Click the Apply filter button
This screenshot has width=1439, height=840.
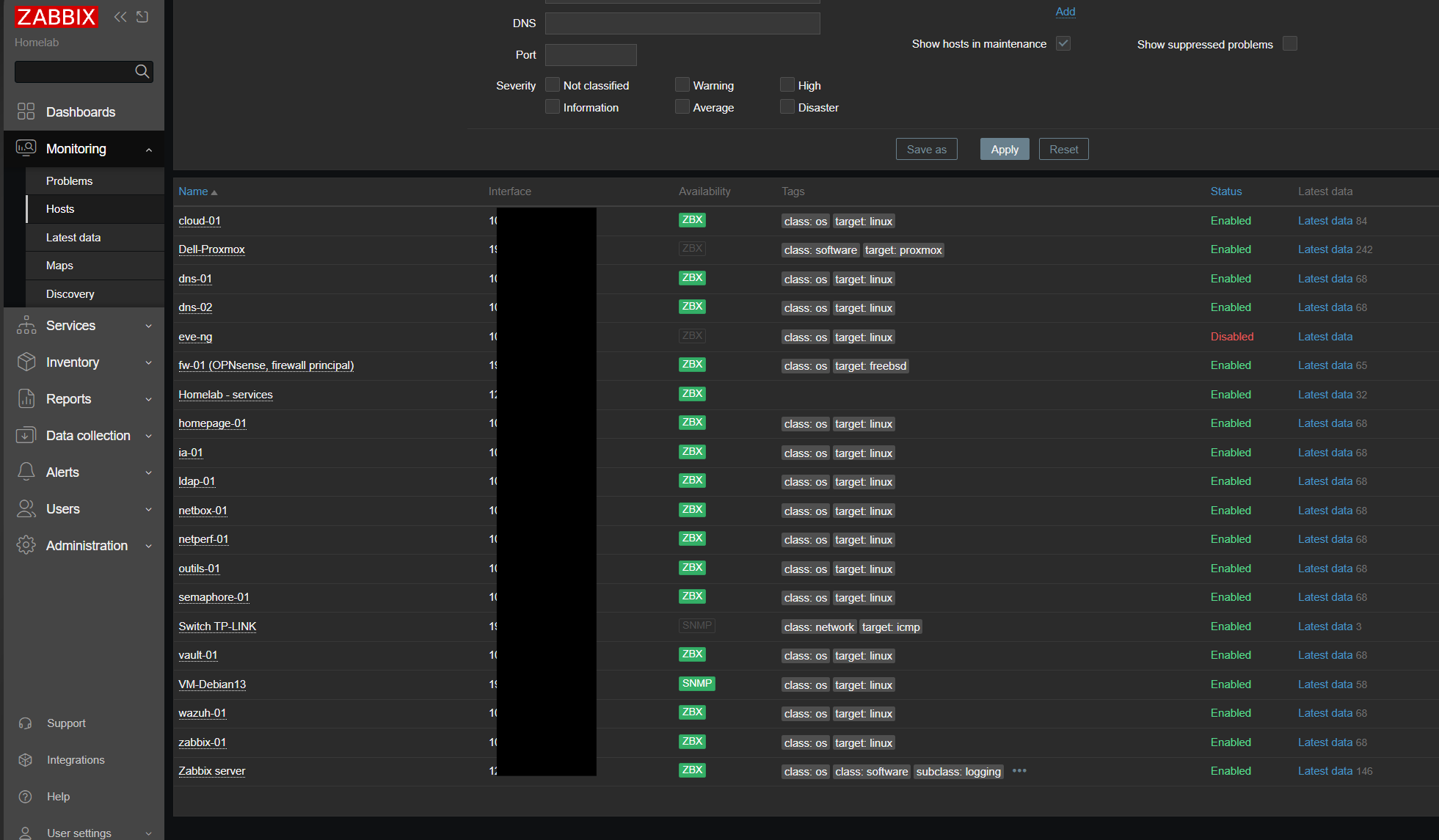click(x=1005, y=149)
